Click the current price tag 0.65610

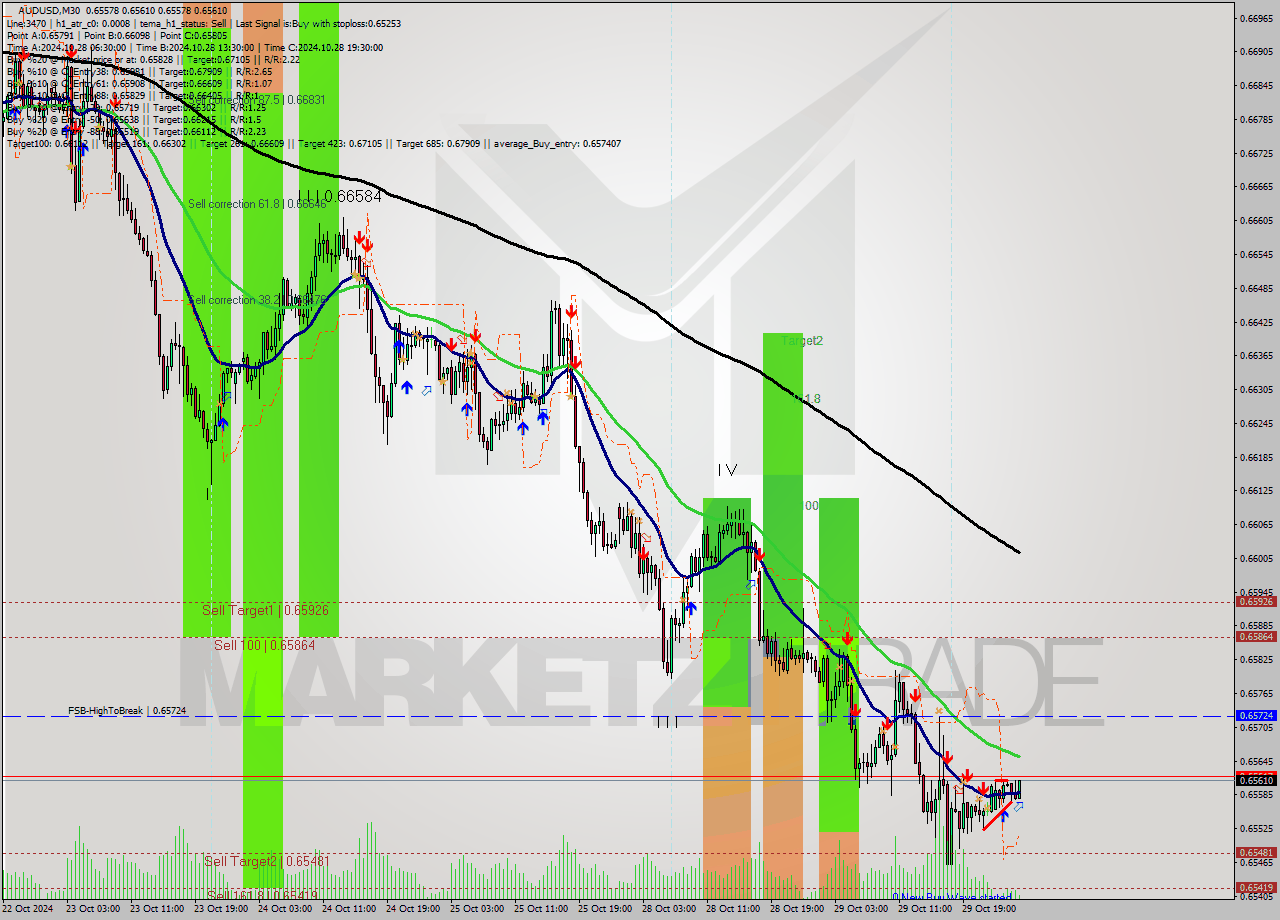point(1256,780)
